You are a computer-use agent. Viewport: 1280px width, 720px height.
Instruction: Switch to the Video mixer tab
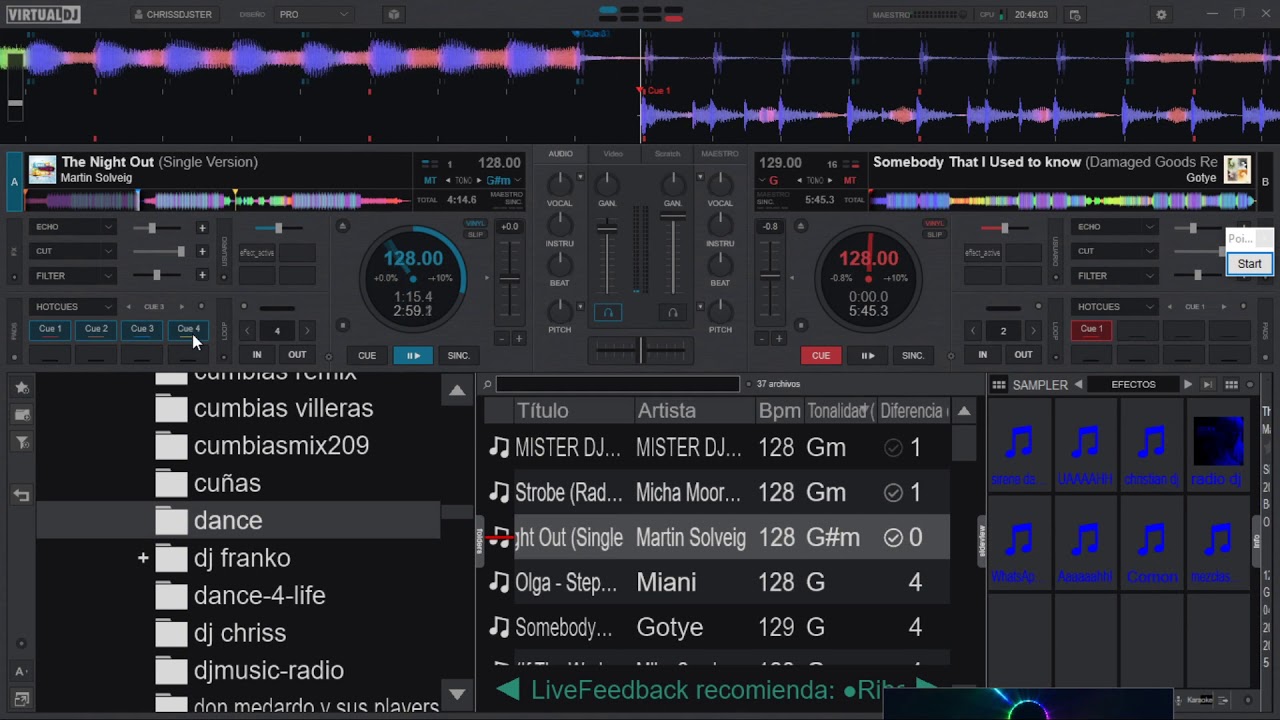pos(613,154)
